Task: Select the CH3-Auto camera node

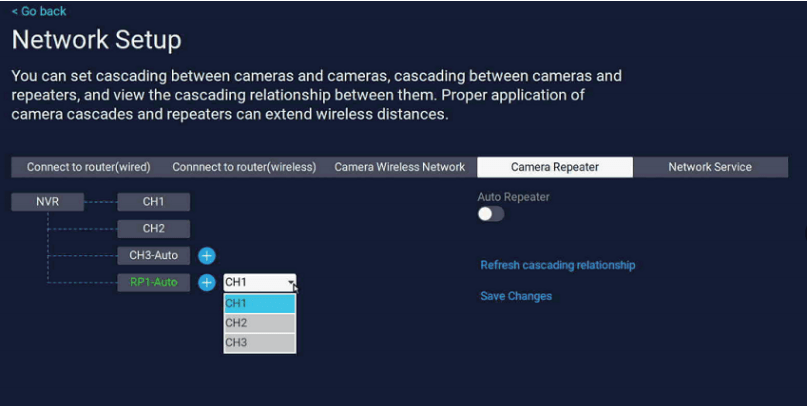Action: [153, 256]
